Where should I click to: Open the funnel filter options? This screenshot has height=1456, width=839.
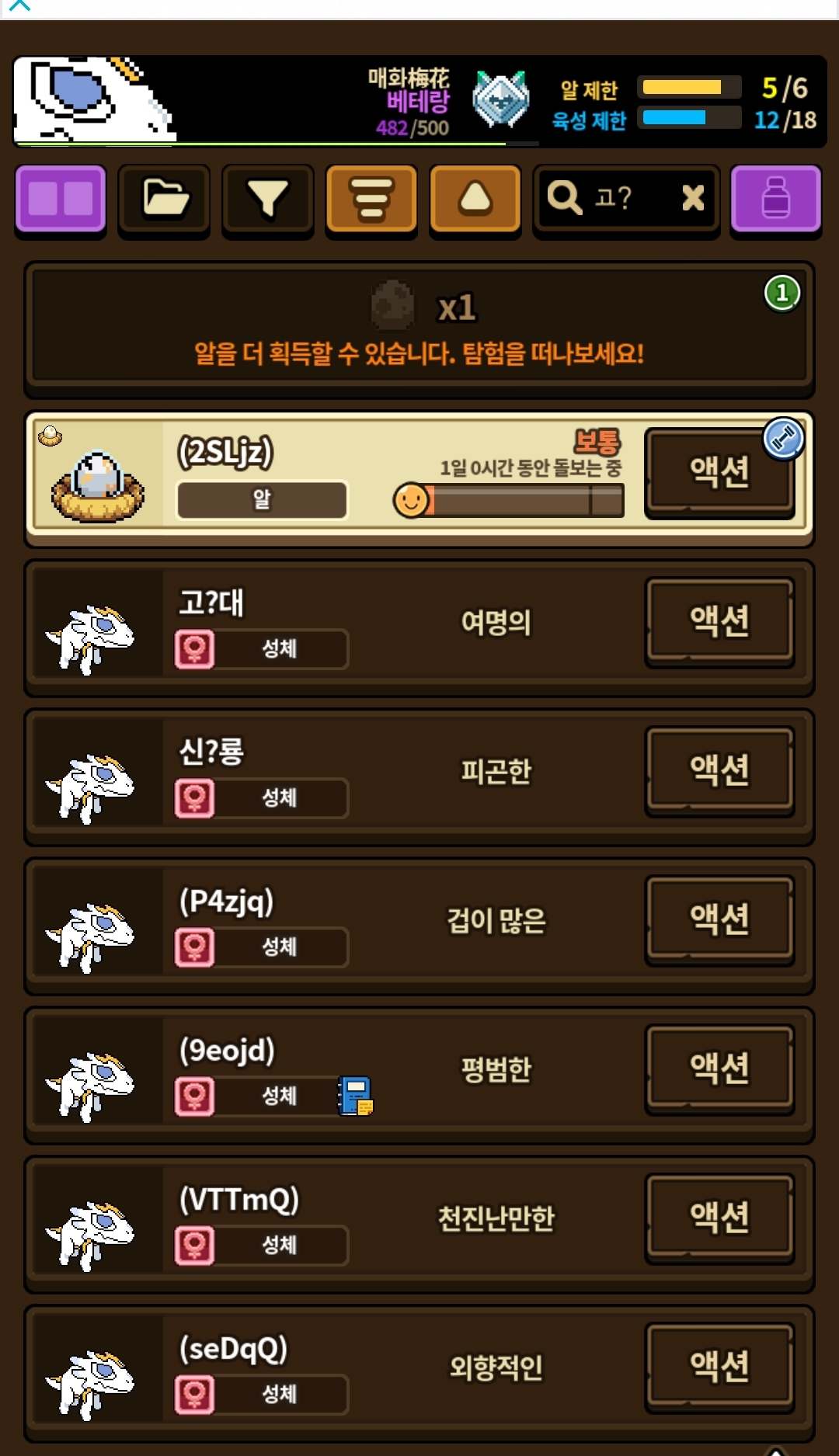tap(268, 200)
